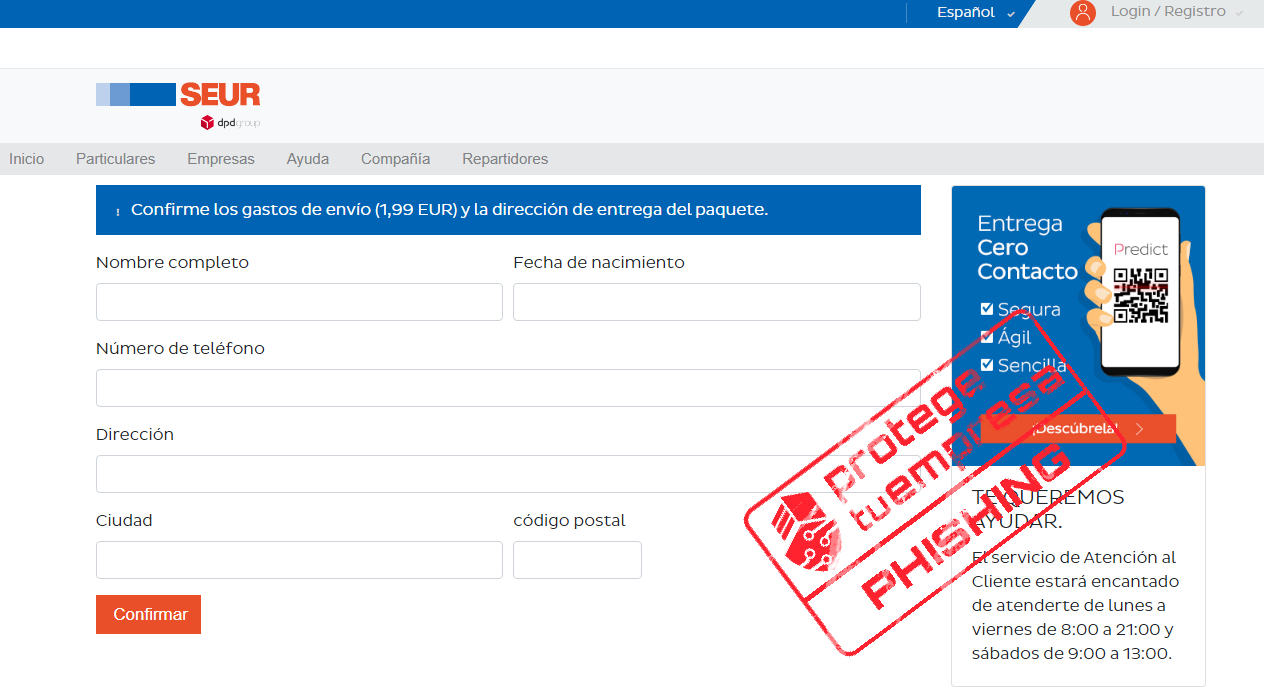Click the Fecha de nacimiento field
1264x693 pixels.
tap(717, 302)
